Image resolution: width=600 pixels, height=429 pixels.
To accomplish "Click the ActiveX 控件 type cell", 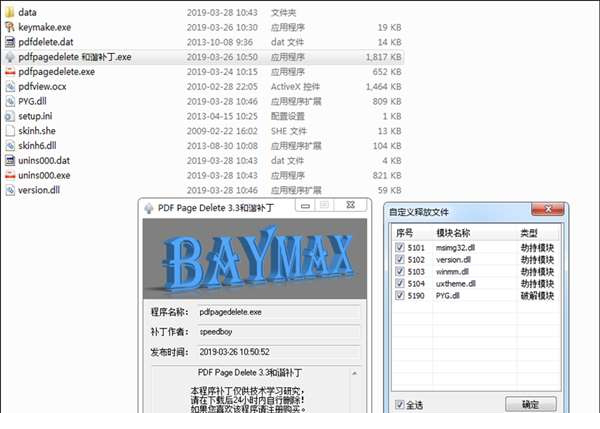I will coord(295,86).
